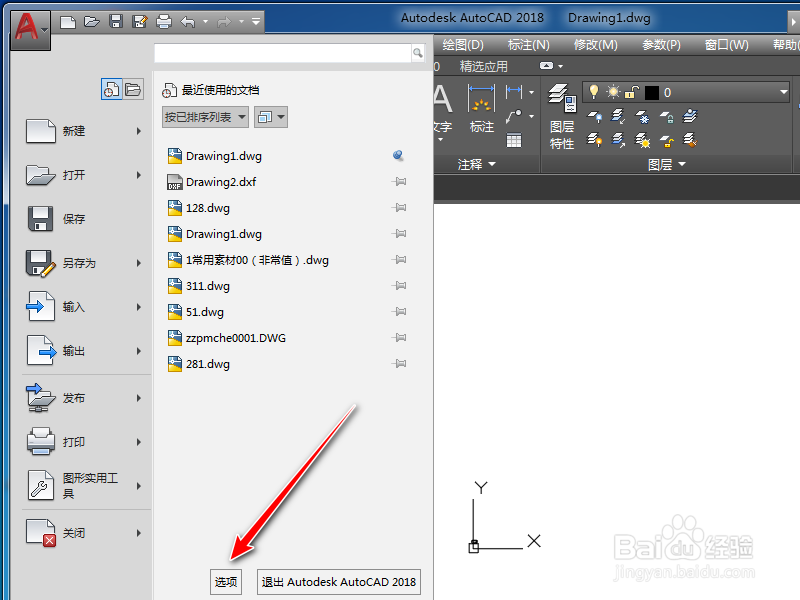
Task: Click the 图形实用工具 wrench icon
Action: pos(40,486)
